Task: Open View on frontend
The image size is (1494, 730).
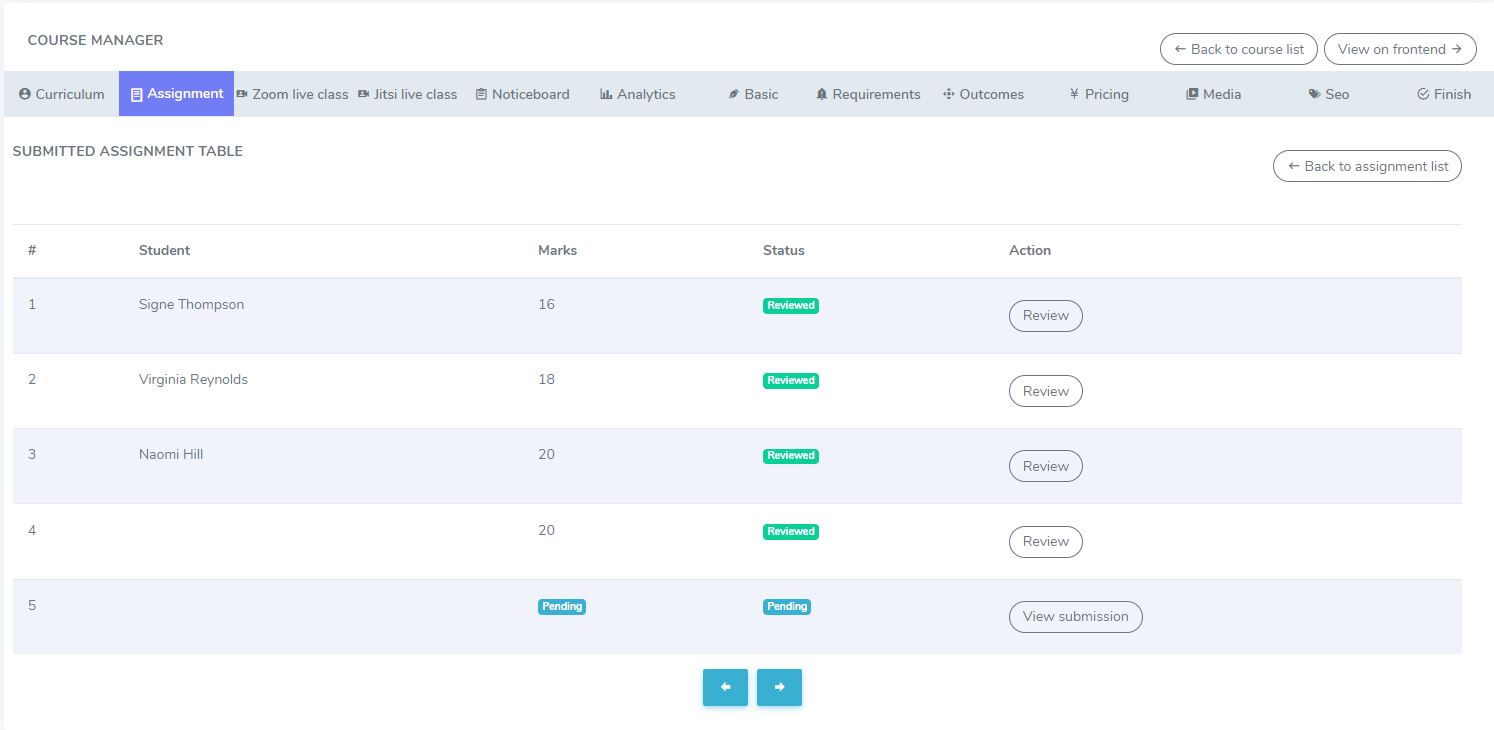Action: [1399, 48]
